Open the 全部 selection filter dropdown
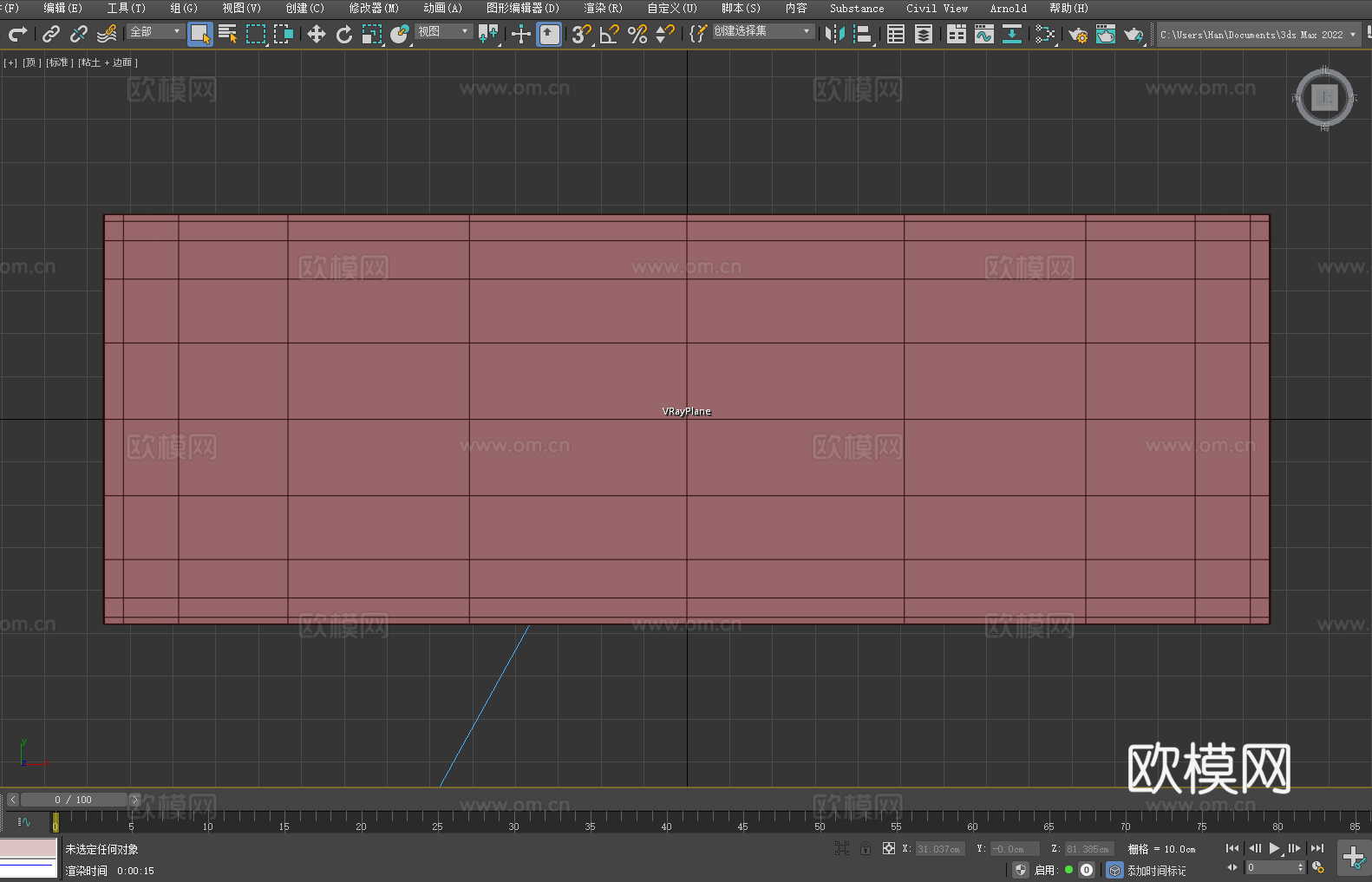Image resolution: width=1372 pixels, height=882 pixels. [156, 31]
